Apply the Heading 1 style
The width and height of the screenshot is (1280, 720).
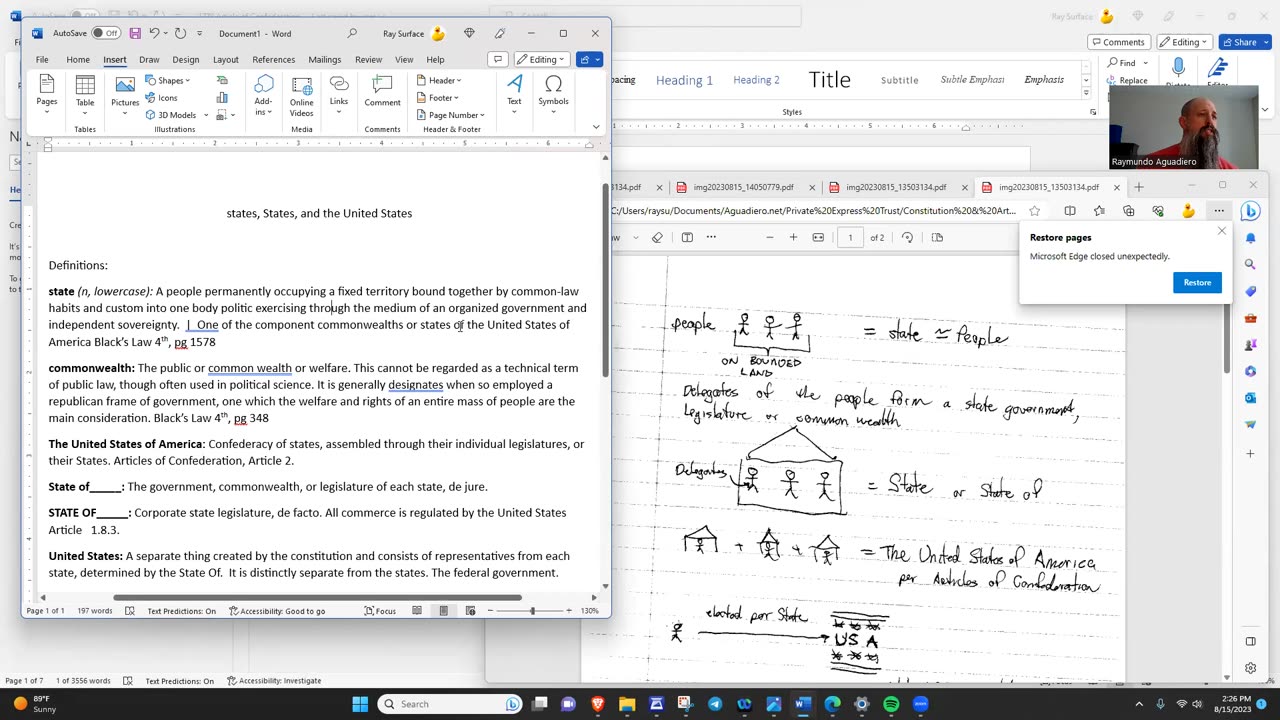pyautogui.click(x=684, y=80)
